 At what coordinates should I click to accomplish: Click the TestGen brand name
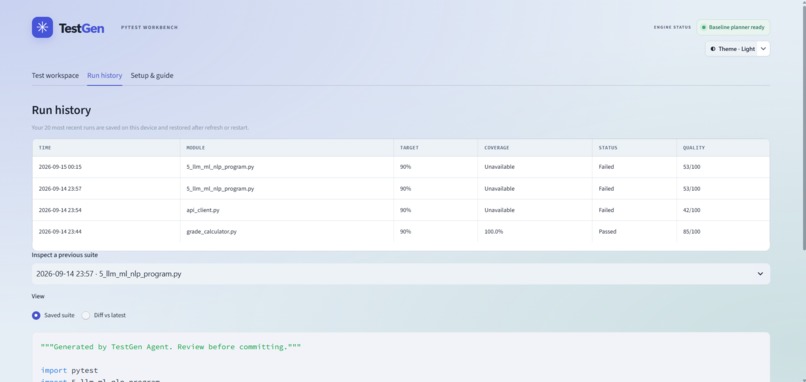81,28
